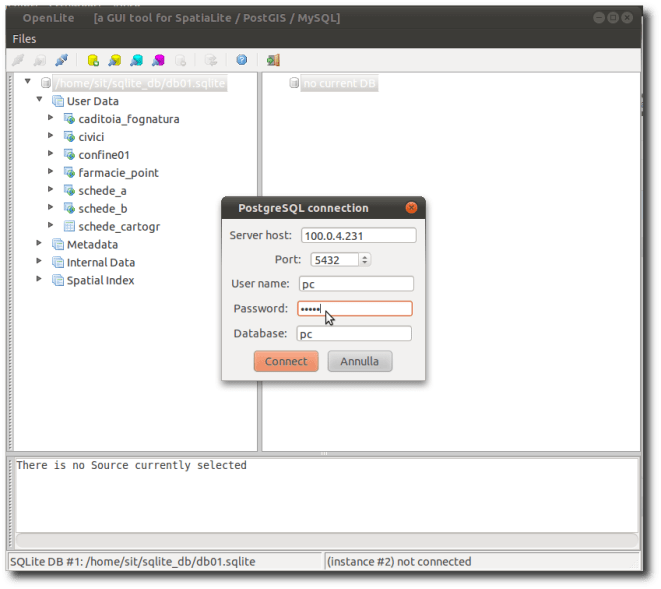Select the Internal Data tree label
The image size is (661, 589).
[x=101, y=263]
